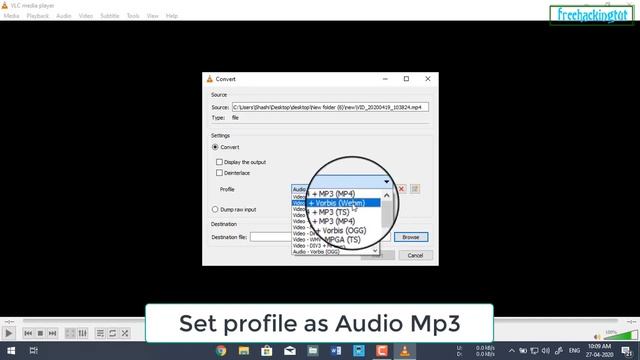Open the Playback menu
The width and height of the screenshot is (640, 360).
(38, 16)
